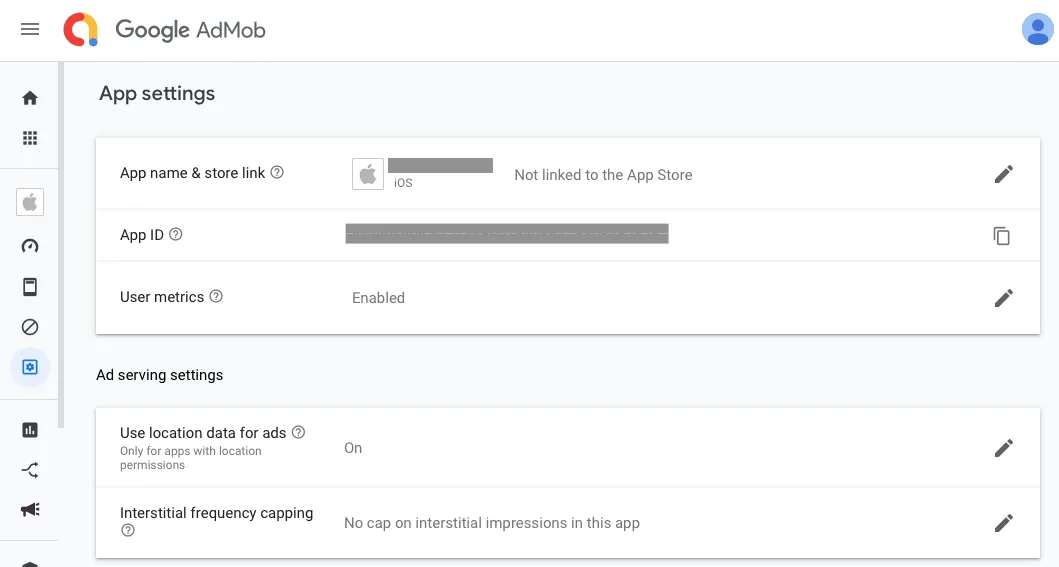1059x567 pixels.
Task: Go to Home in sidebar
Action: tap(30, 98)
